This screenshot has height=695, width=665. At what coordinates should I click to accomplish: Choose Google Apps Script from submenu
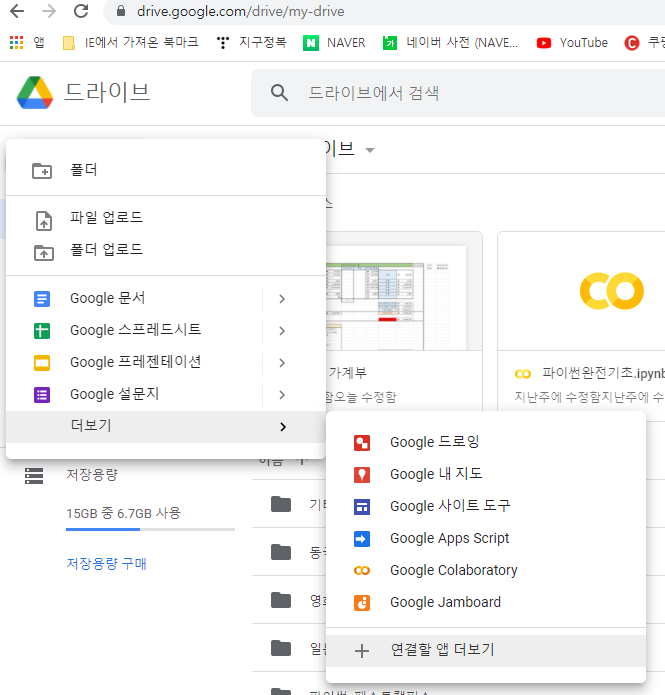tap(486, 539)
